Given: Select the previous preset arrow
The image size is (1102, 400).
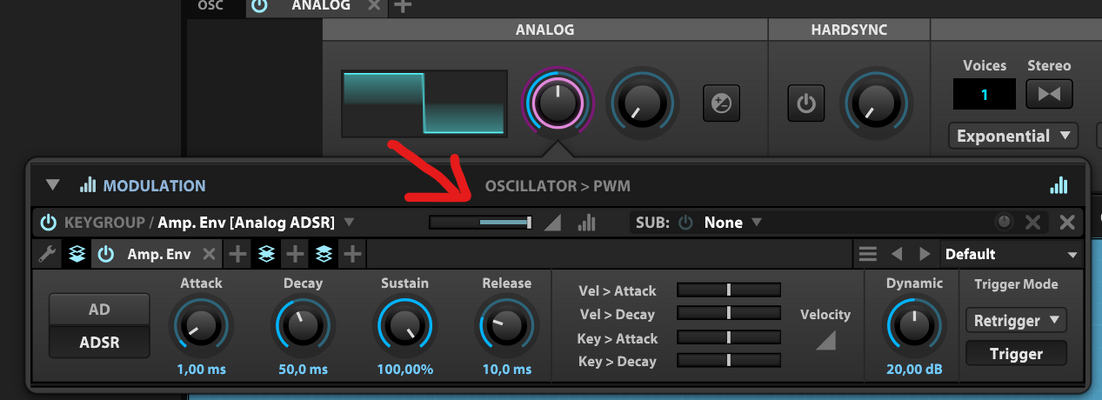Looking at the screenshot, I should (896, 254).
